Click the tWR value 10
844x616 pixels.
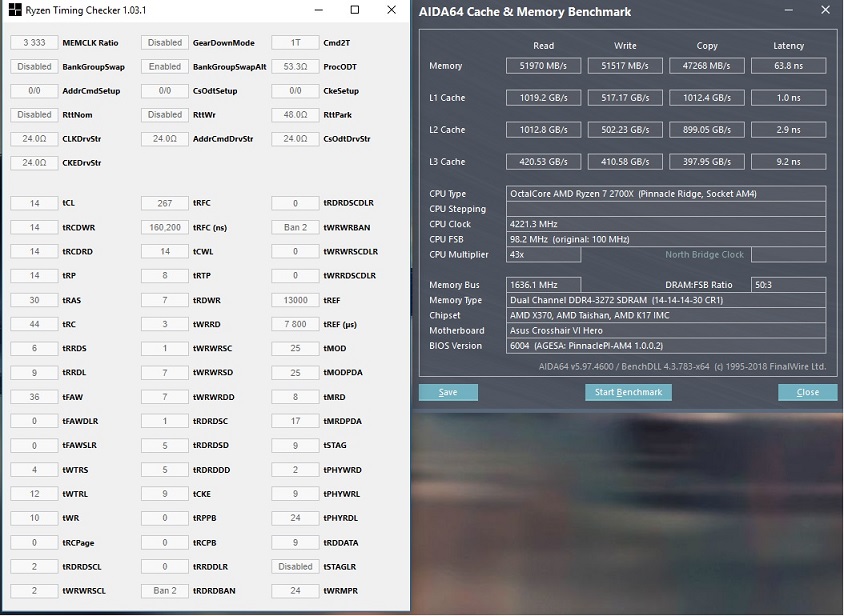[x=34, y=518]
